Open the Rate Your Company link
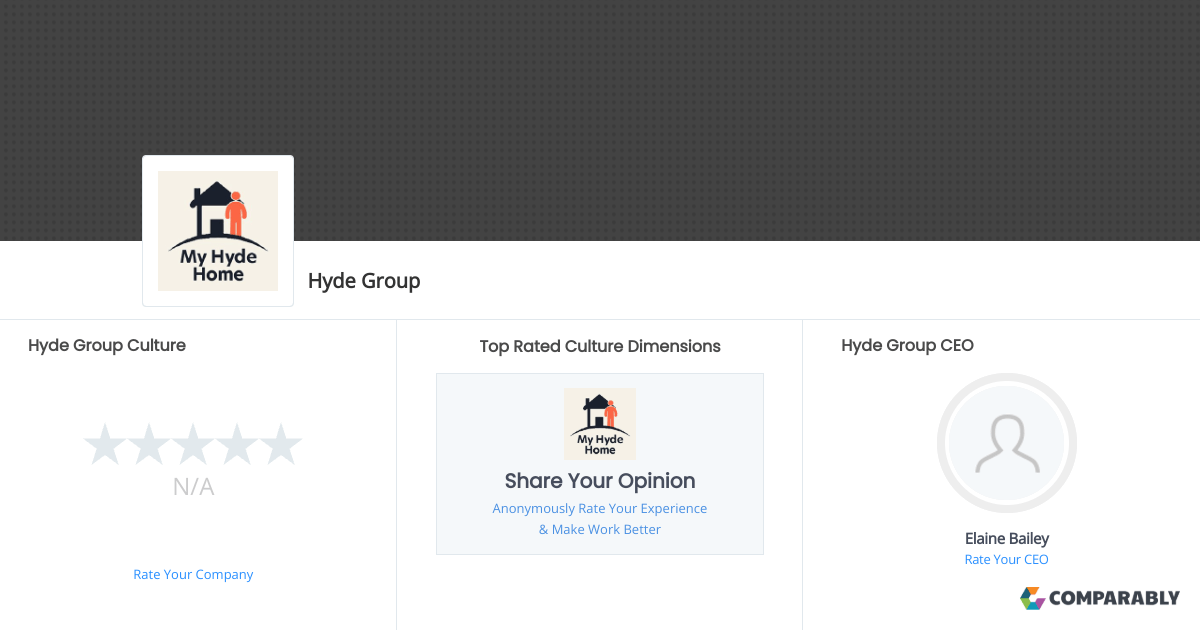1200x630 pixels. (193, 574)
